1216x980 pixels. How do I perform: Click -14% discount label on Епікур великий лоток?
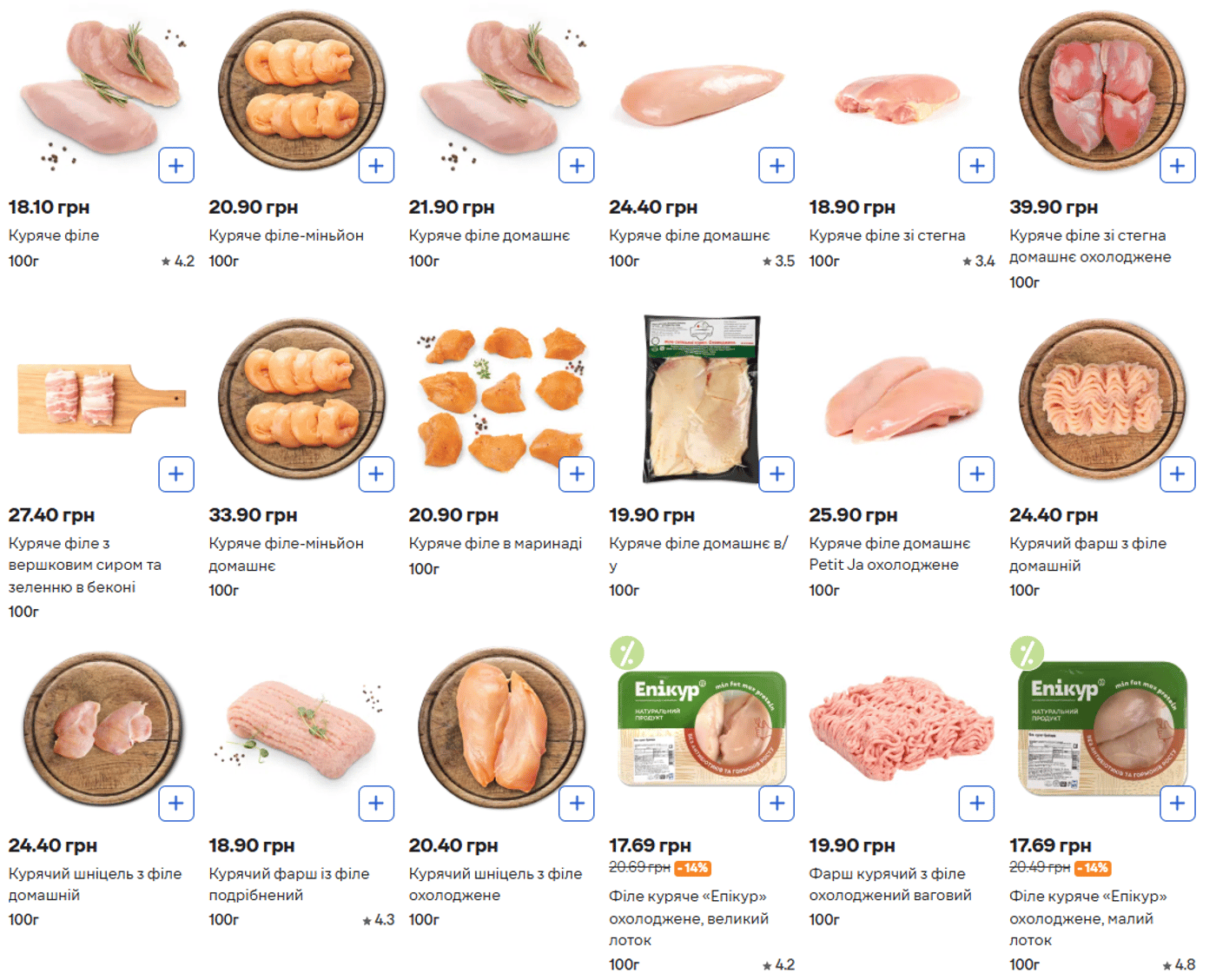[693, 868]
